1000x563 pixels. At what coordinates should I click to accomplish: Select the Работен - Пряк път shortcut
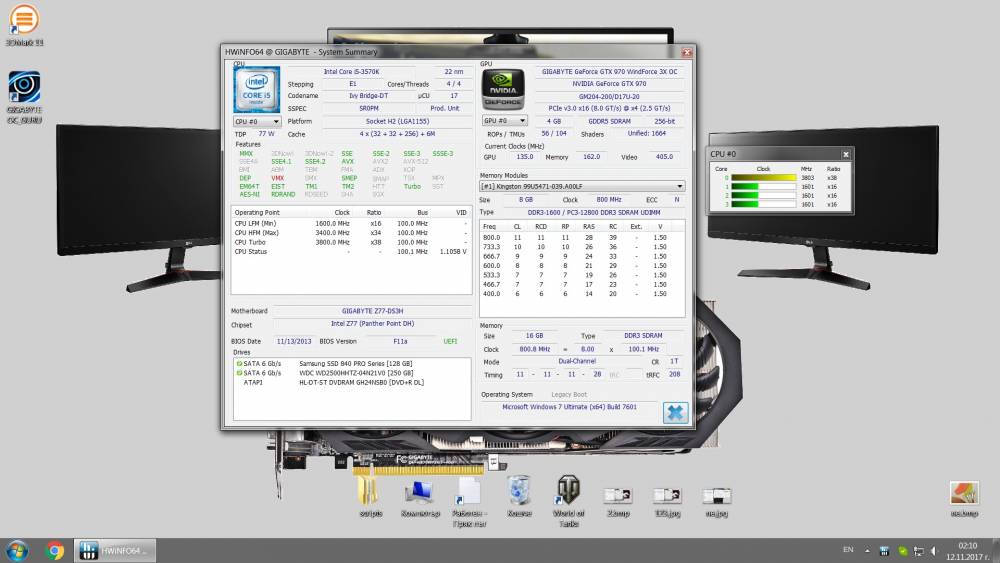(469, 502)
